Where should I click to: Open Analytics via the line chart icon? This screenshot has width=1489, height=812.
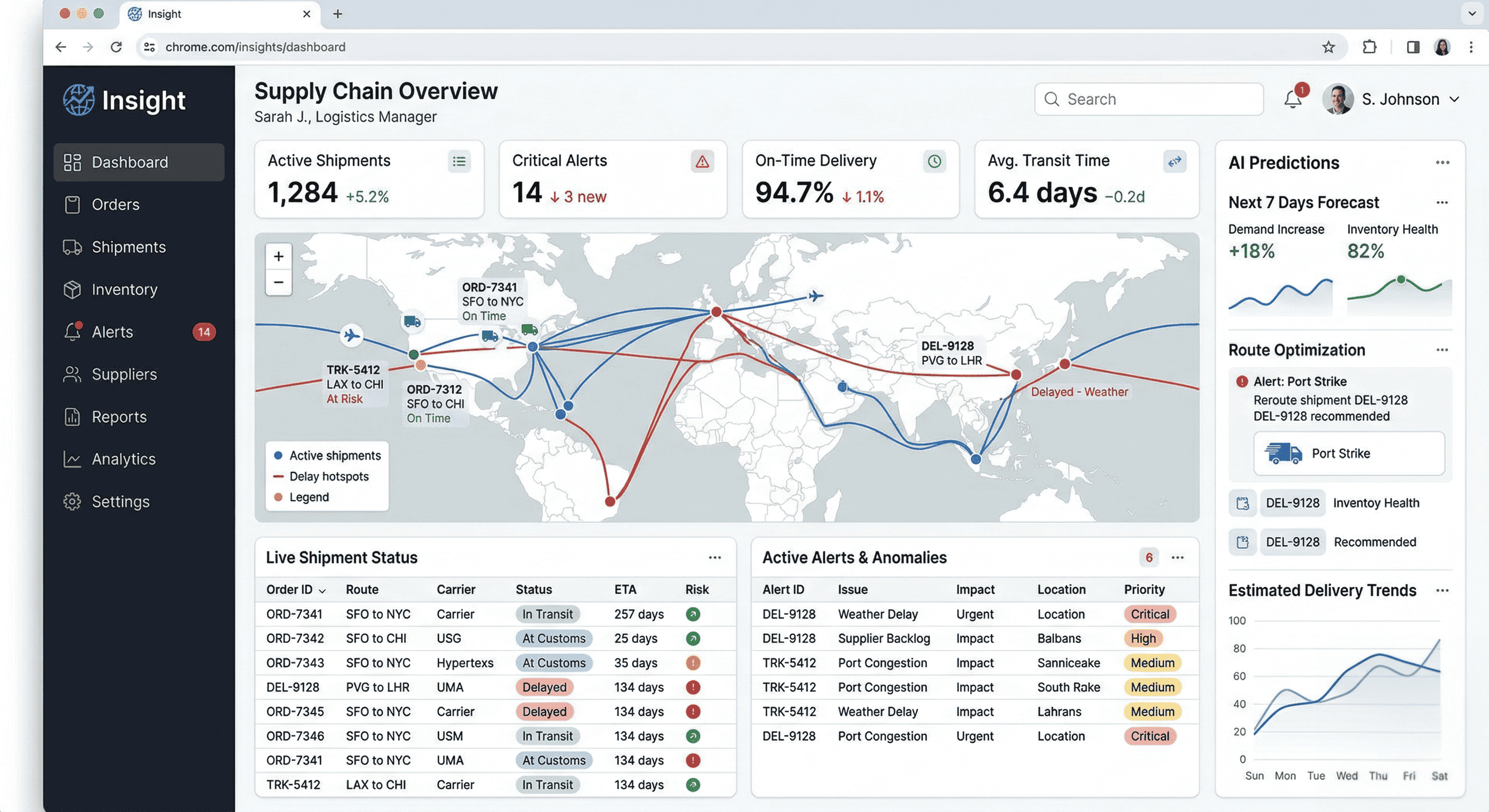coord(72,459)
